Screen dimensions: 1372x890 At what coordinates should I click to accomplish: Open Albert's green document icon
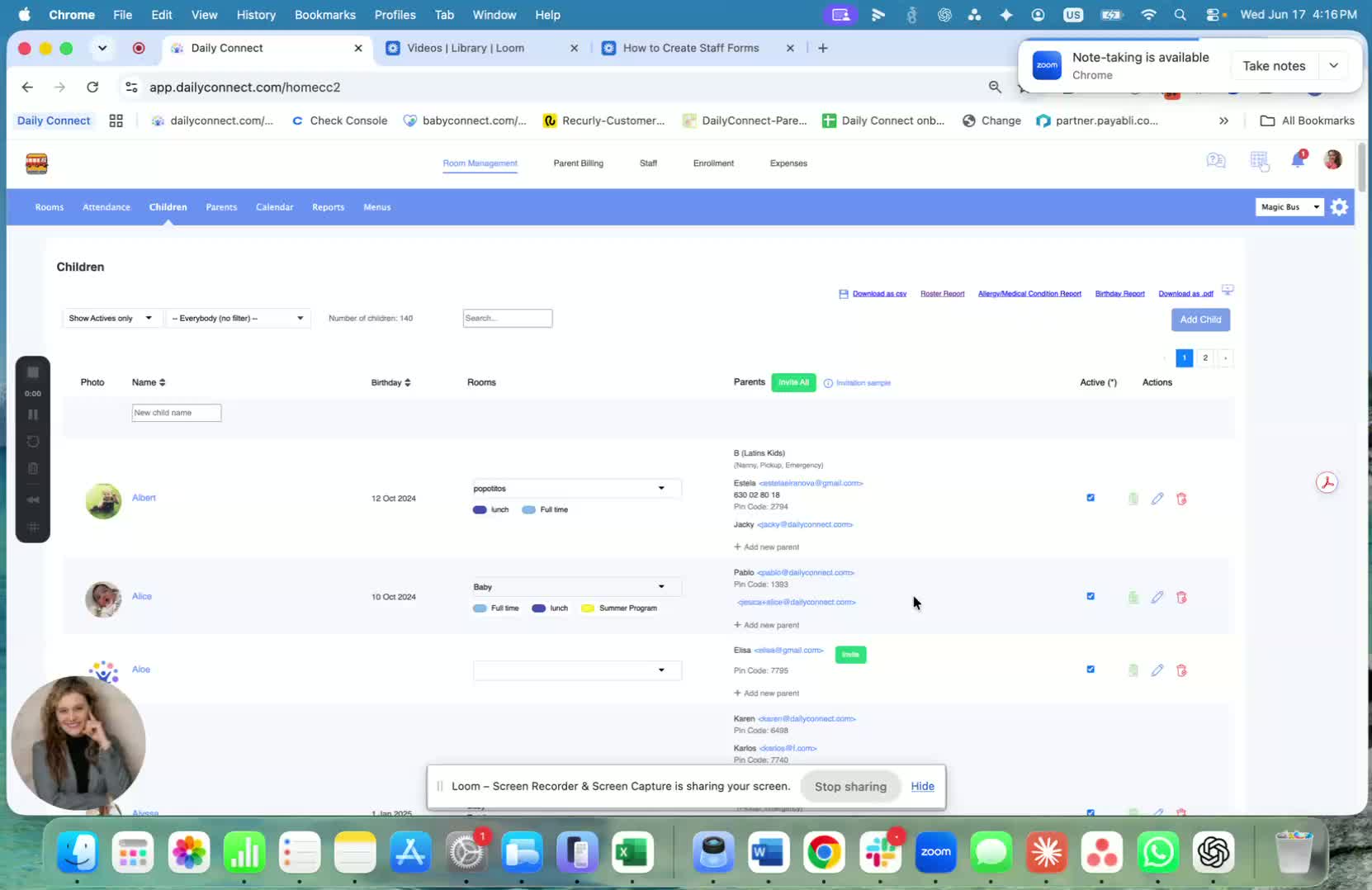coord(1133,499)
